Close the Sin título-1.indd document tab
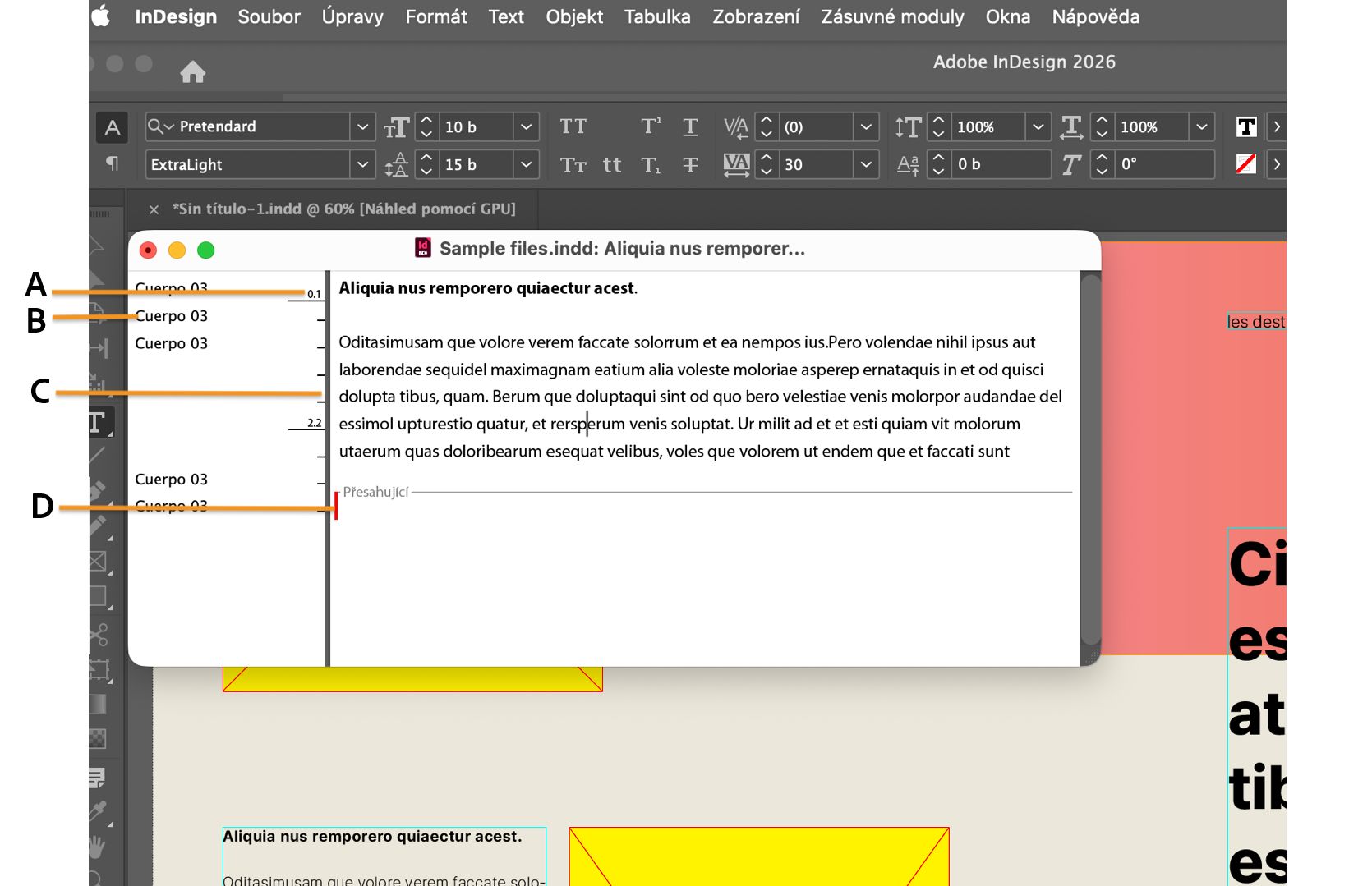This screenshot has width=1372, height=886. 154,209
